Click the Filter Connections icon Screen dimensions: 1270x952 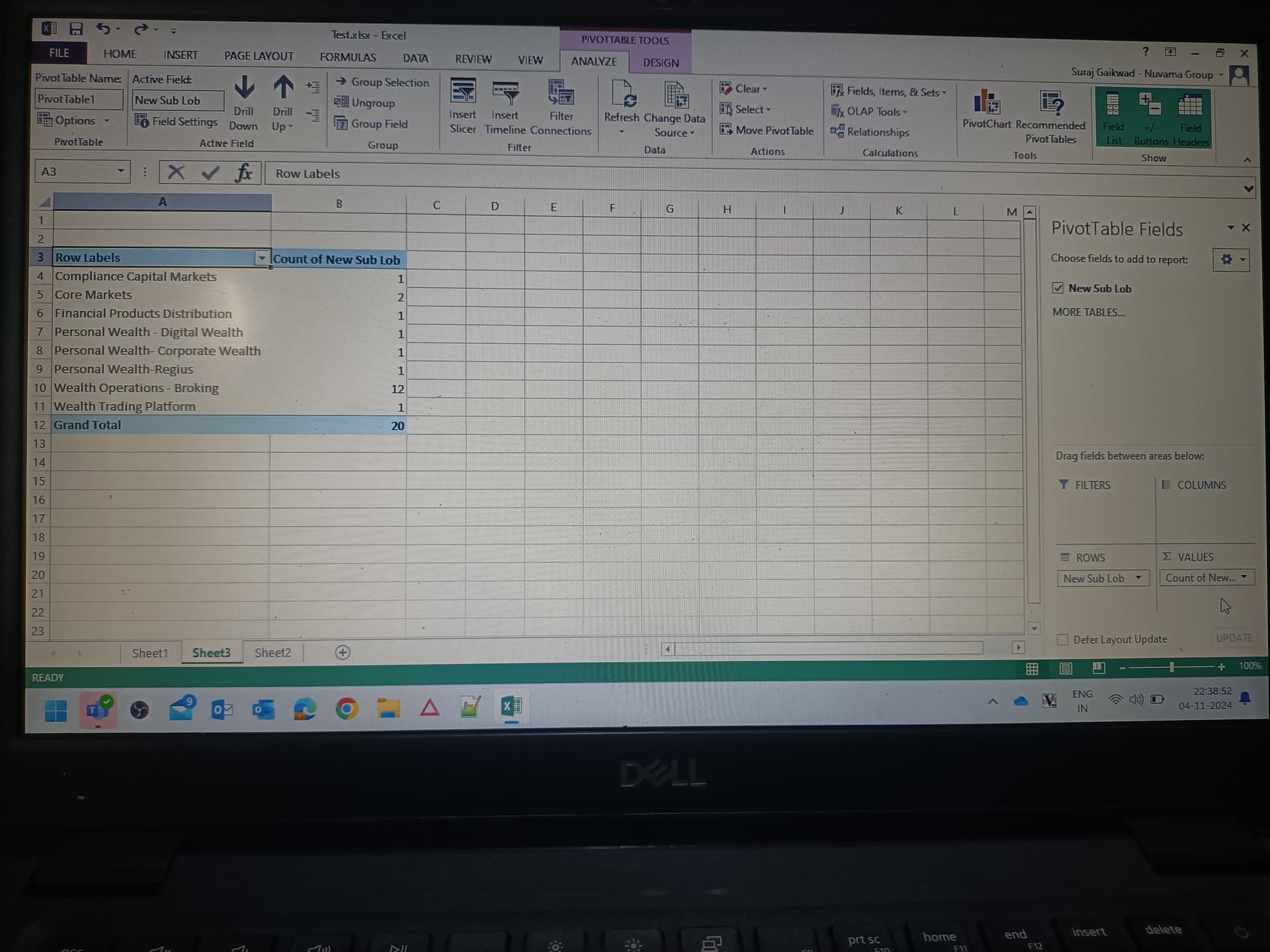point(561,93)
